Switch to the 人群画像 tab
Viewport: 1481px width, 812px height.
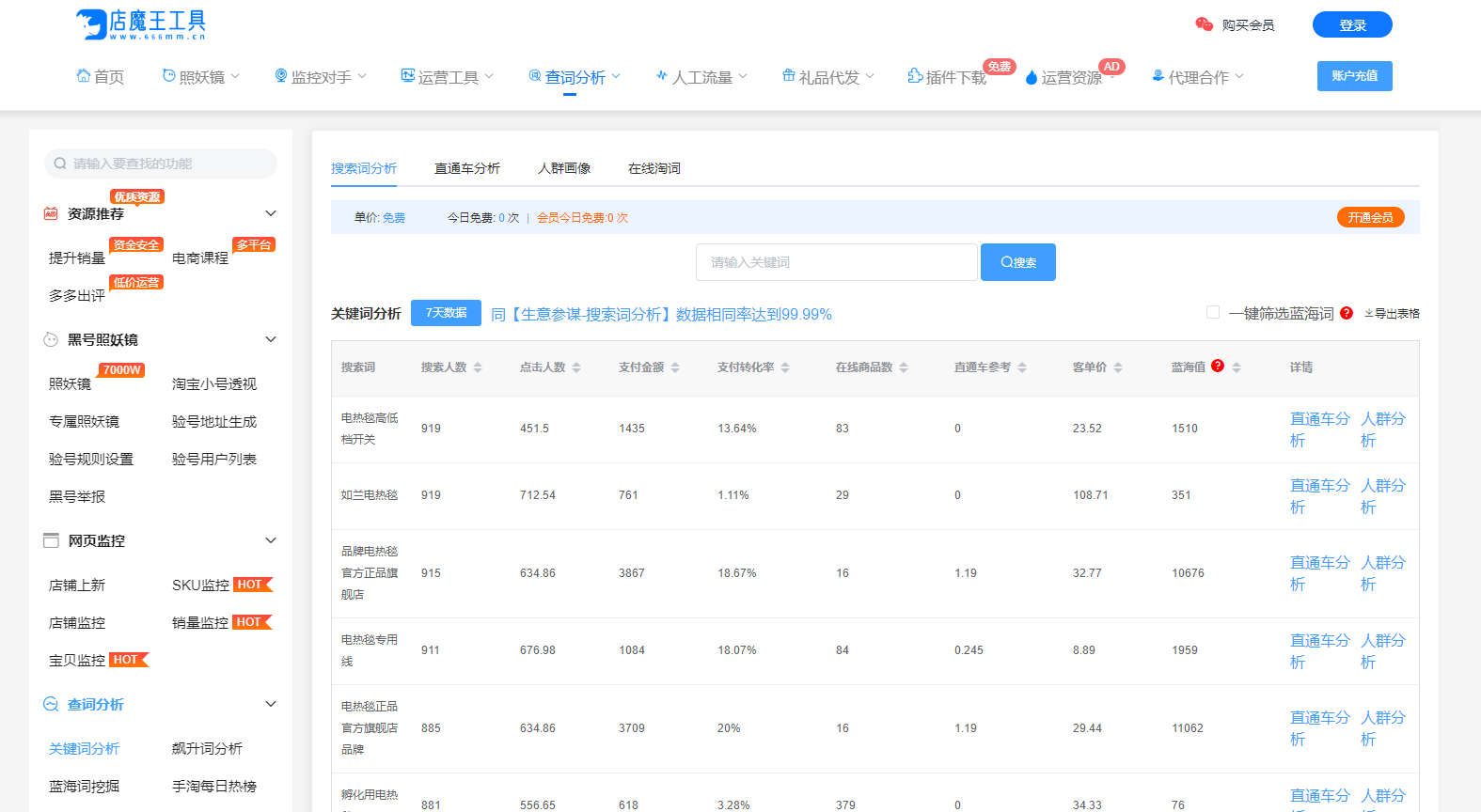click(564, 168)
